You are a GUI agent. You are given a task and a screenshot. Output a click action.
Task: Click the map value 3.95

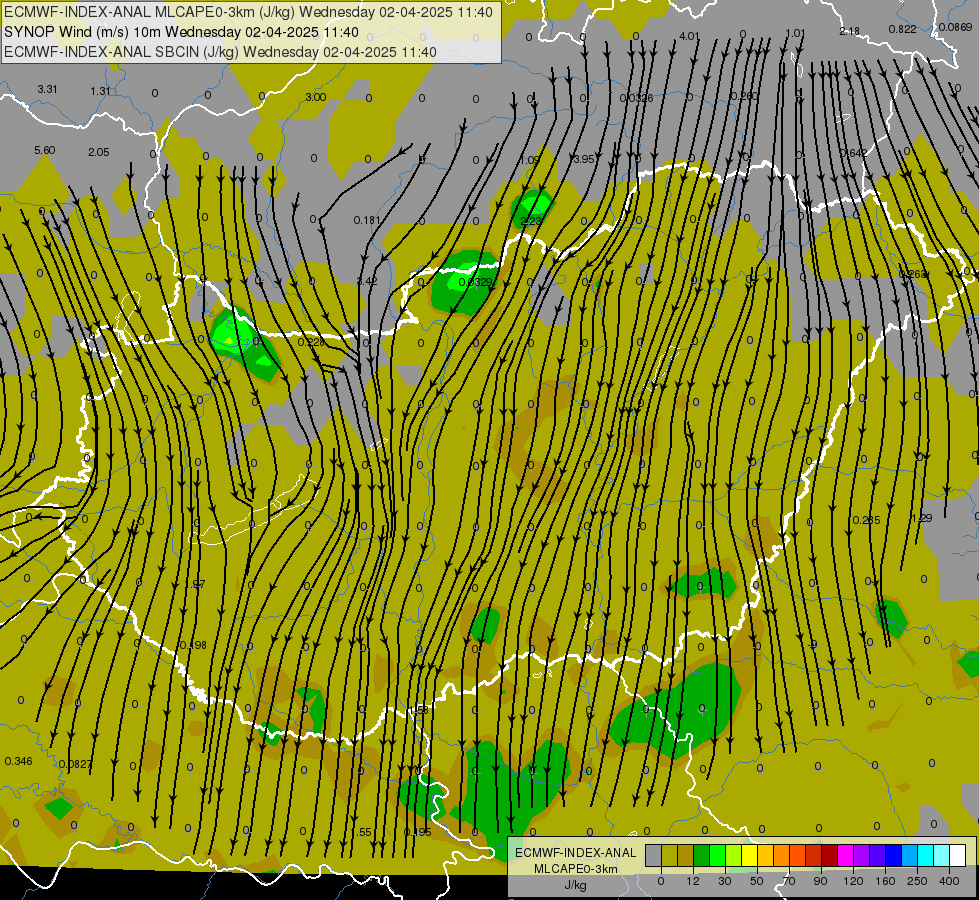[584, 160]
